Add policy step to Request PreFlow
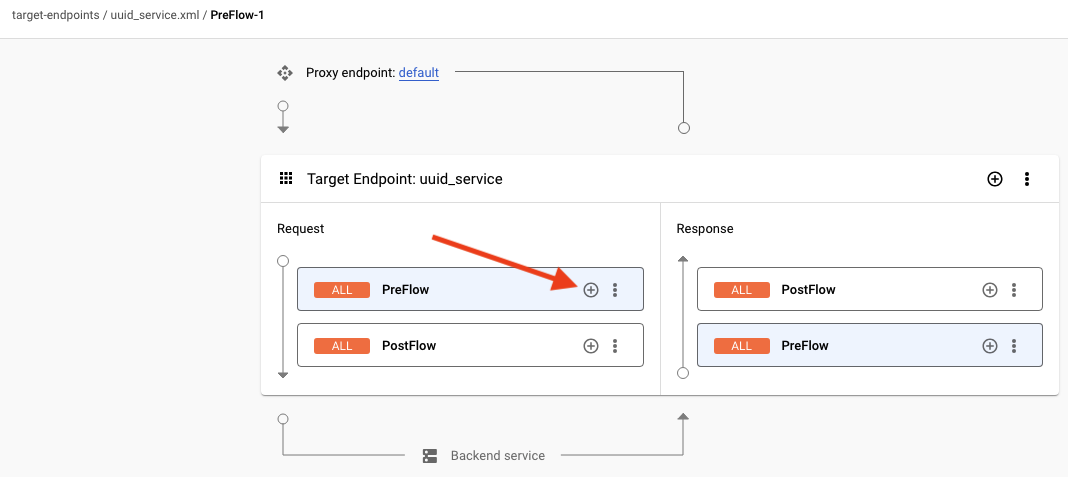This screenshot has height=477, width=1068. [x=591, y=290]
